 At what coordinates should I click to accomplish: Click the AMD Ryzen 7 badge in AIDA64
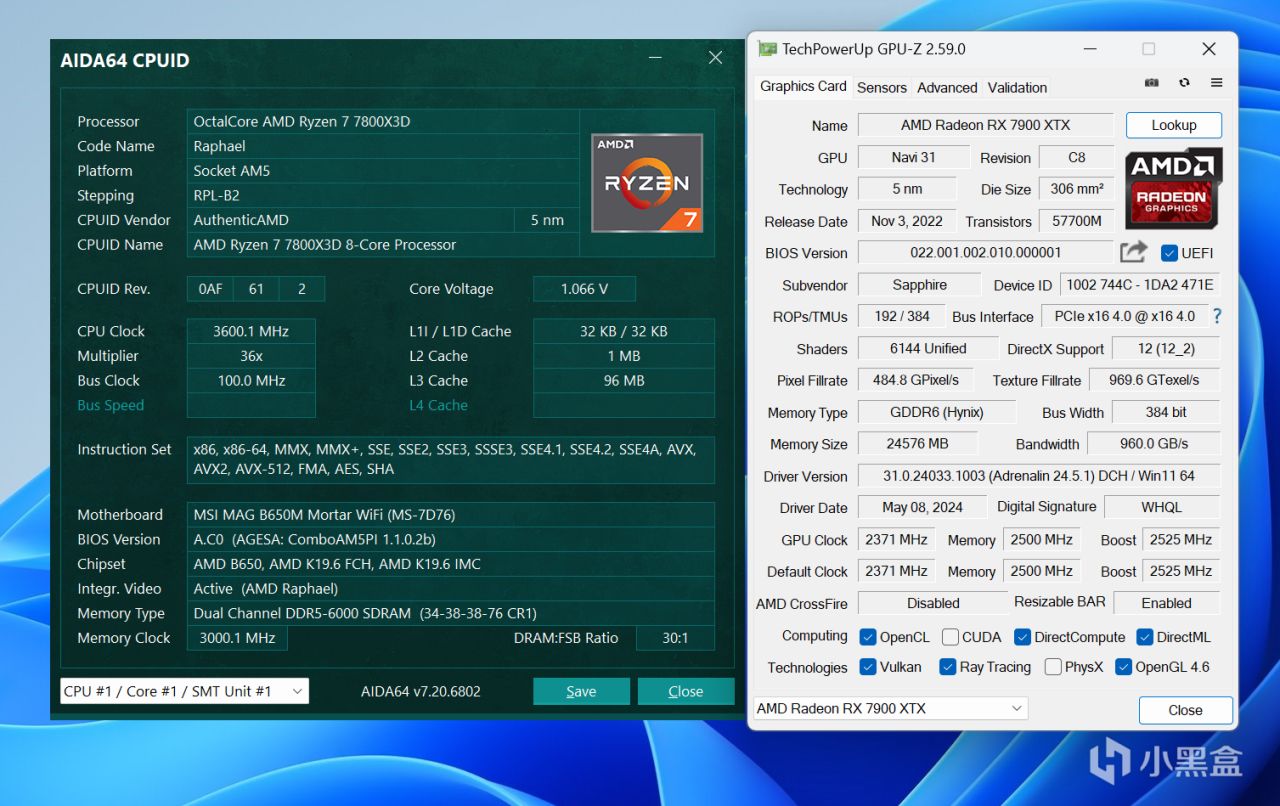646,183
